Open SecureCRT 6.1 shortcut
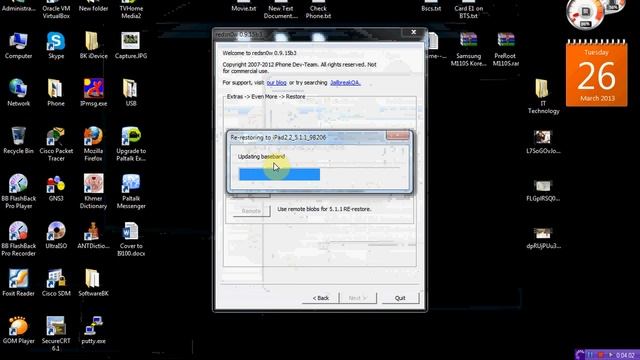 [x=56, y=333]
